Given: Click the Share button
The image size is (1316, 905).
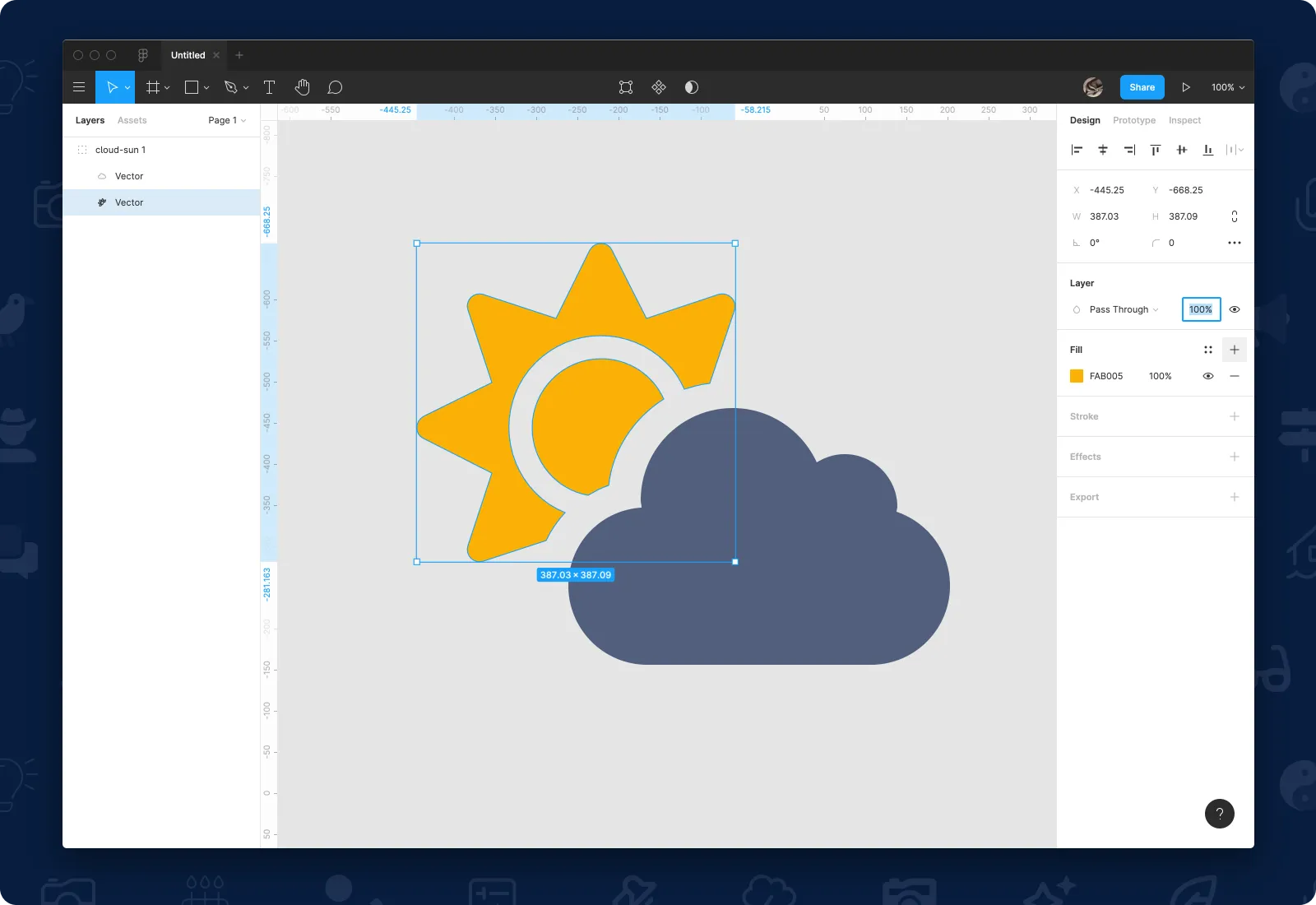Looking at the screenshot, I should (x=1142, y=87).
